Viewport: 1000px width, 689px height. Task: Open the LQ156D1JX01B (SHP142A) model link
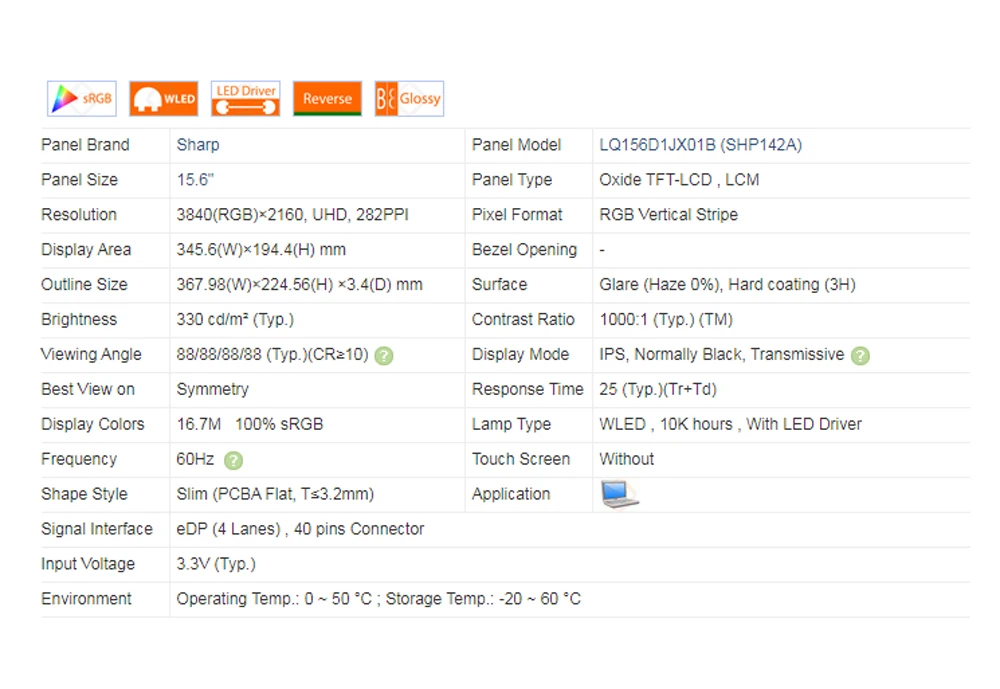[700, 145]
